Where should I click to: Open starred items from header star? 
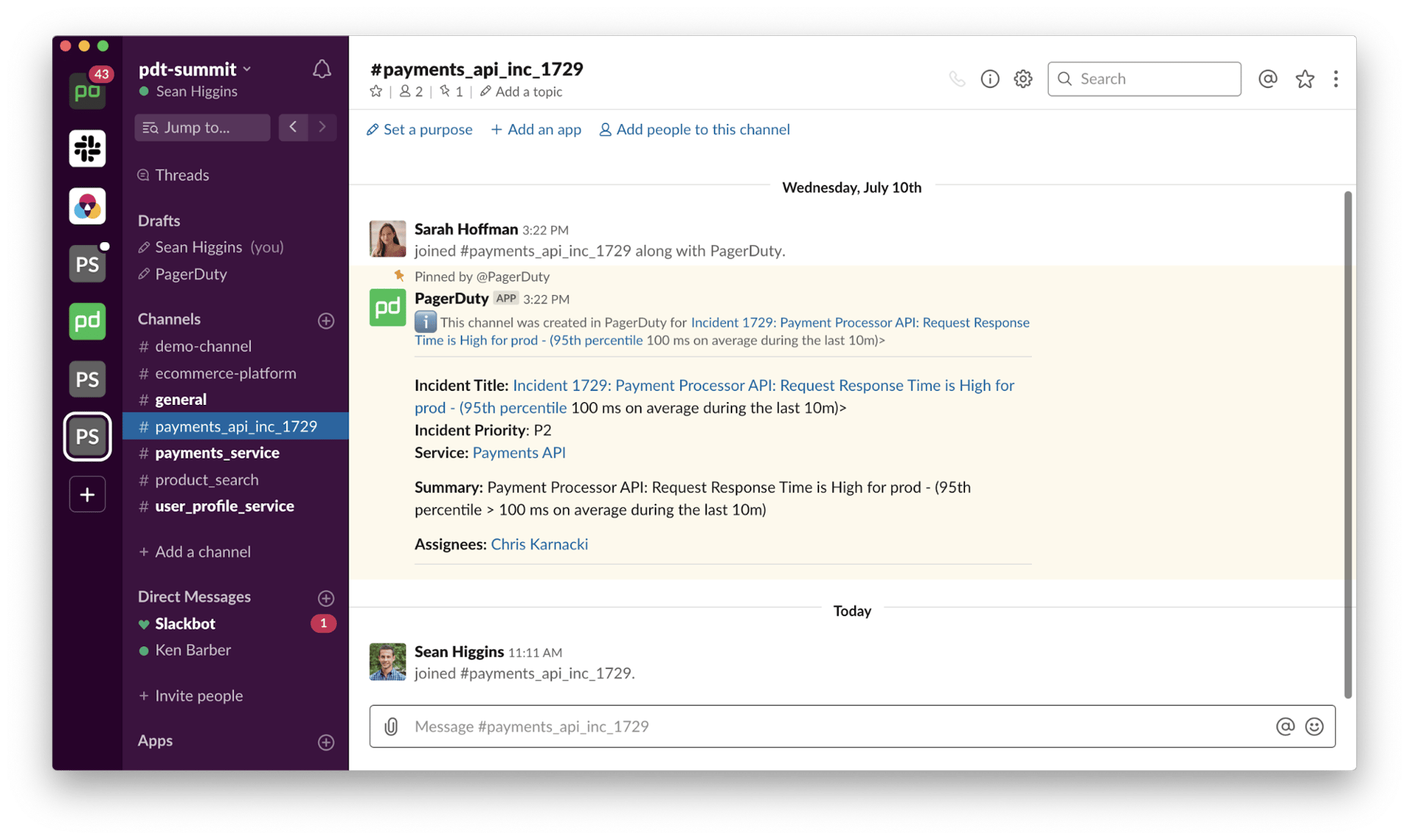(1304, 78)
